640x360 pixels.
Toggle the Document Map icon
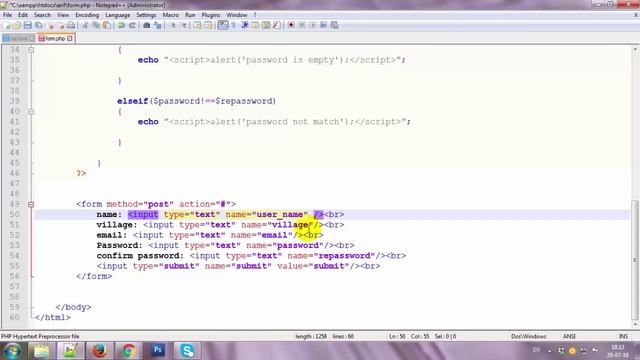pyautogui.click(x=266, y=25)
